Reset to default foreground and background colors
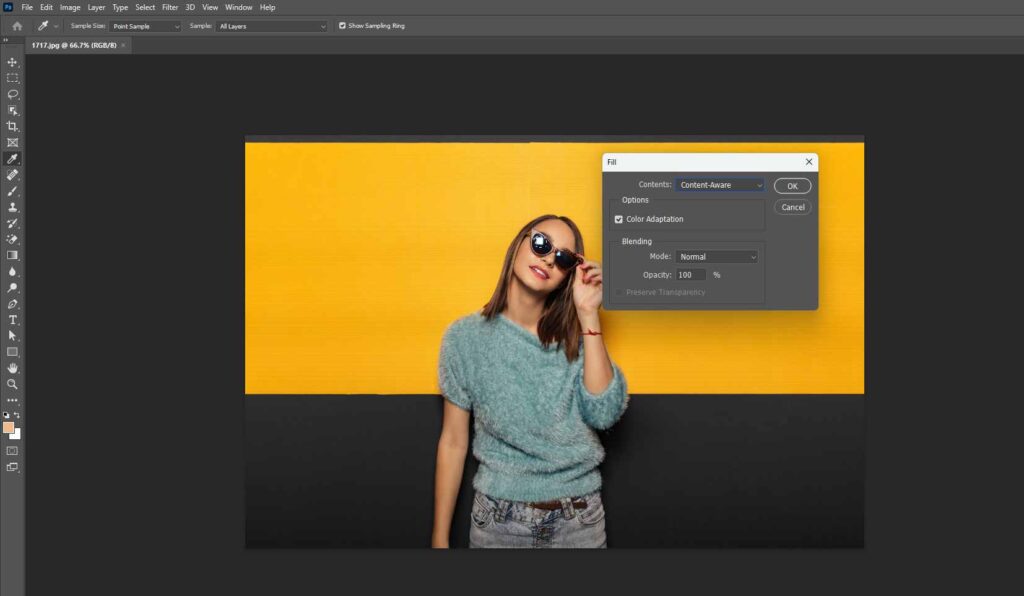 [7, 415]
